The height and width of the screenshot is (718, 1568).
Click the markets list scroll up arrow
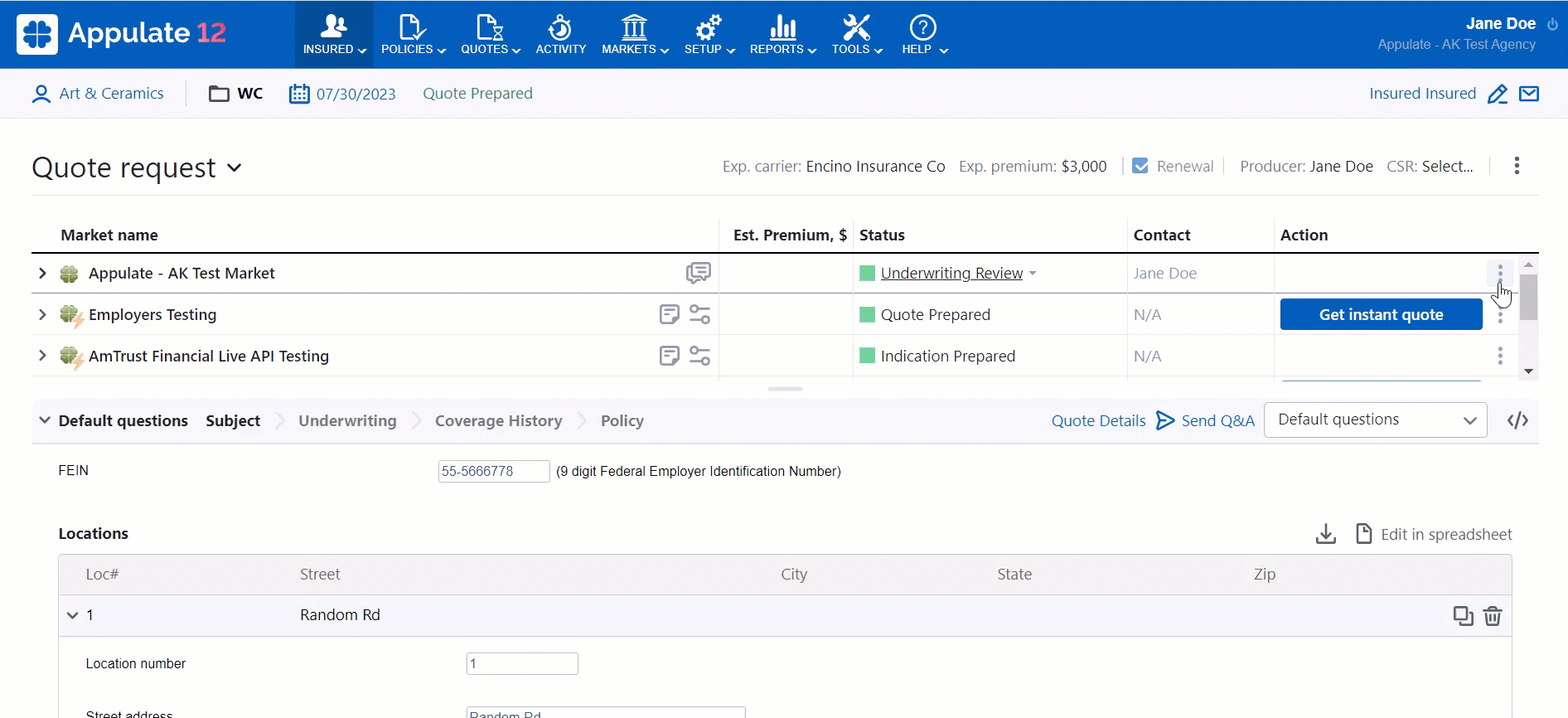pyautogui.click(x=1529, y=264)
